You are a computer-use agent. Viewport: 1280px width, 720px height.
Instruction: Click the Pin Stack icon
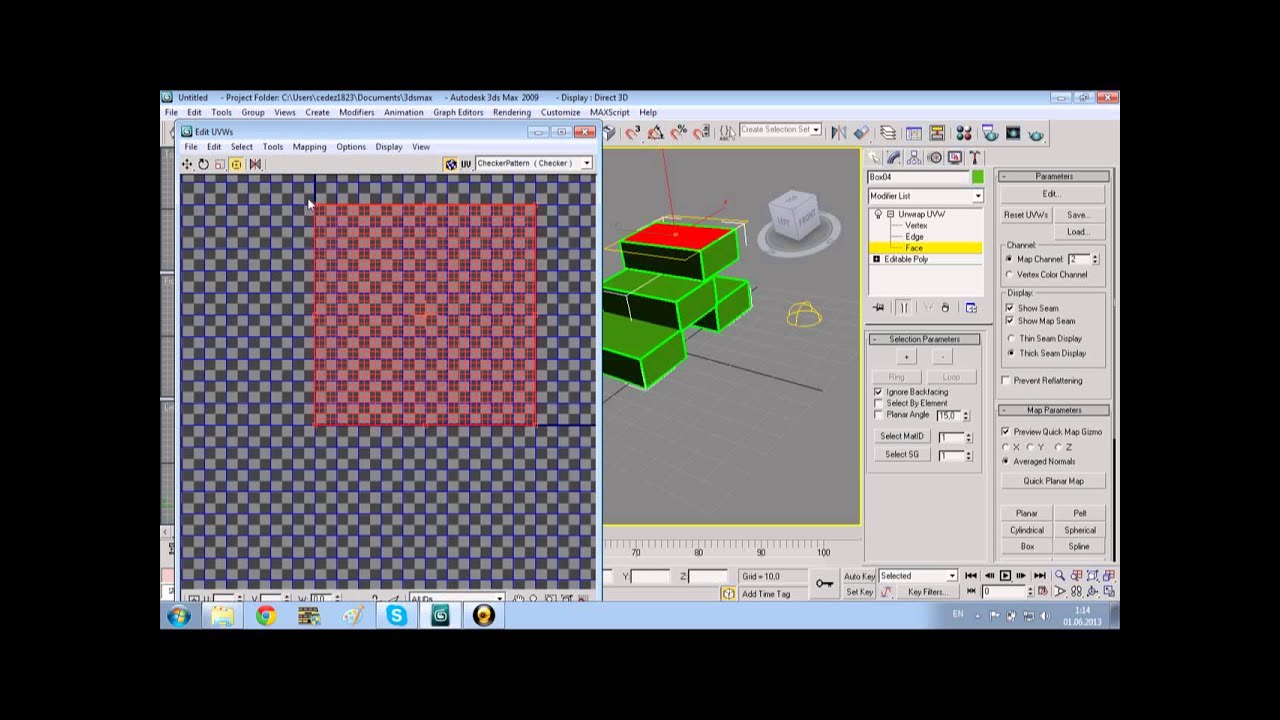[878, 308]
